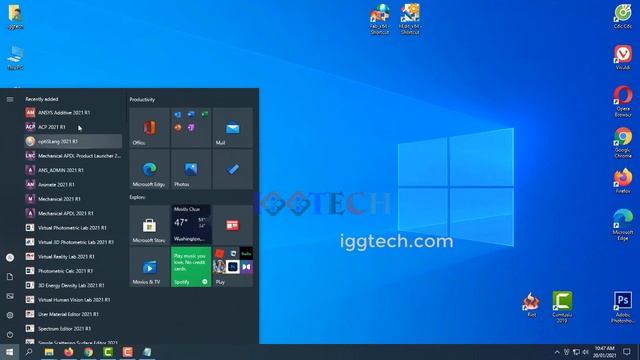Open Virtual Photometric Lab 2021 R1
Viewport: 640px width, 360px height.
pyautogui.click(x=73, y=227)
